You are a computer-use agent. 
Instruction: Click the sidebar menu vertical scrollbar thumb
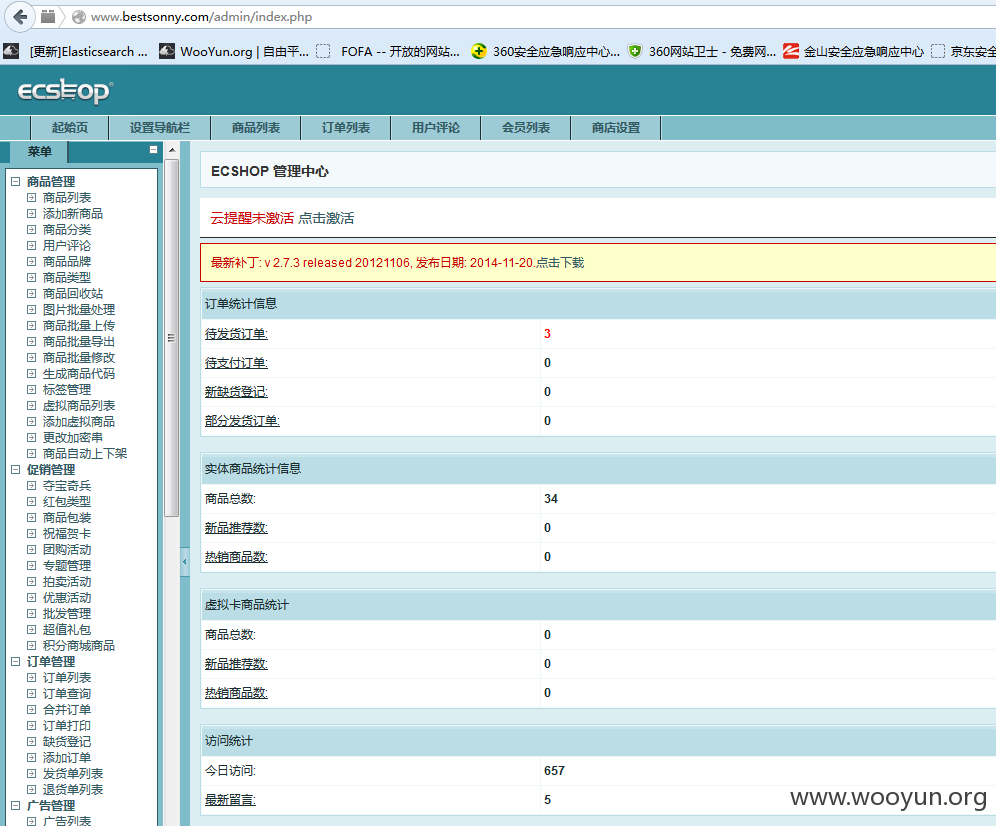point(172,338)
